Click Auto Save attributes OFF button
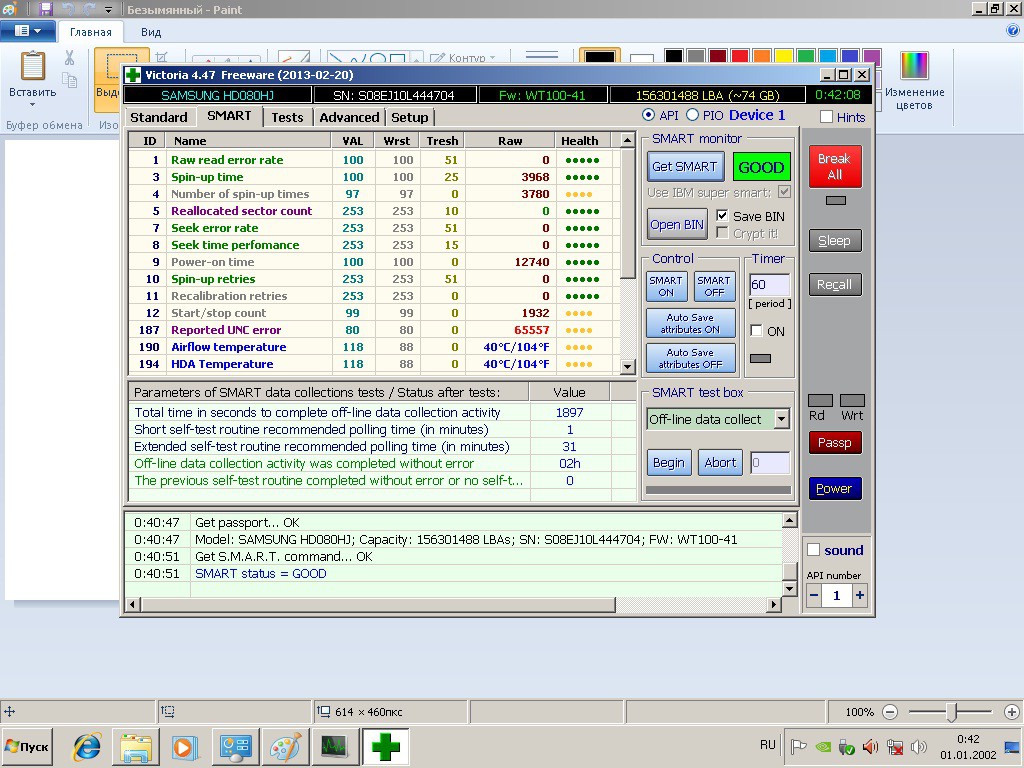 [x=690, y=358]
